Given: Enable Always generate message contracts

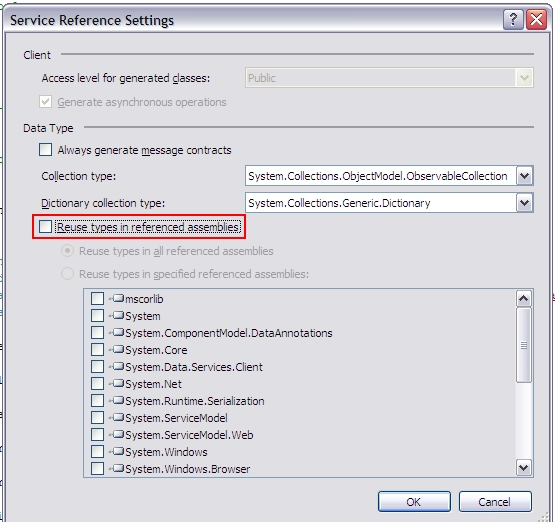Looking at the screenshot, I should (x=45, y=149).
